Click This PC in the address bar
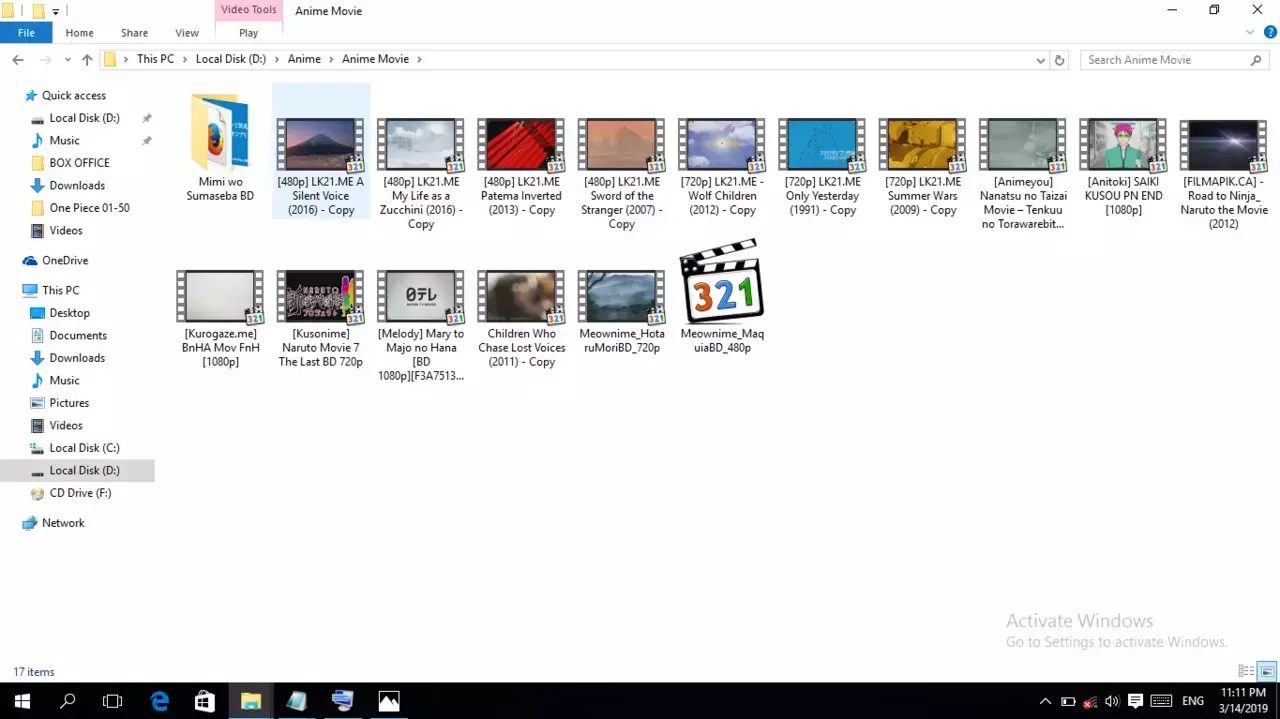1280x719 pixels. click(155, 59)
